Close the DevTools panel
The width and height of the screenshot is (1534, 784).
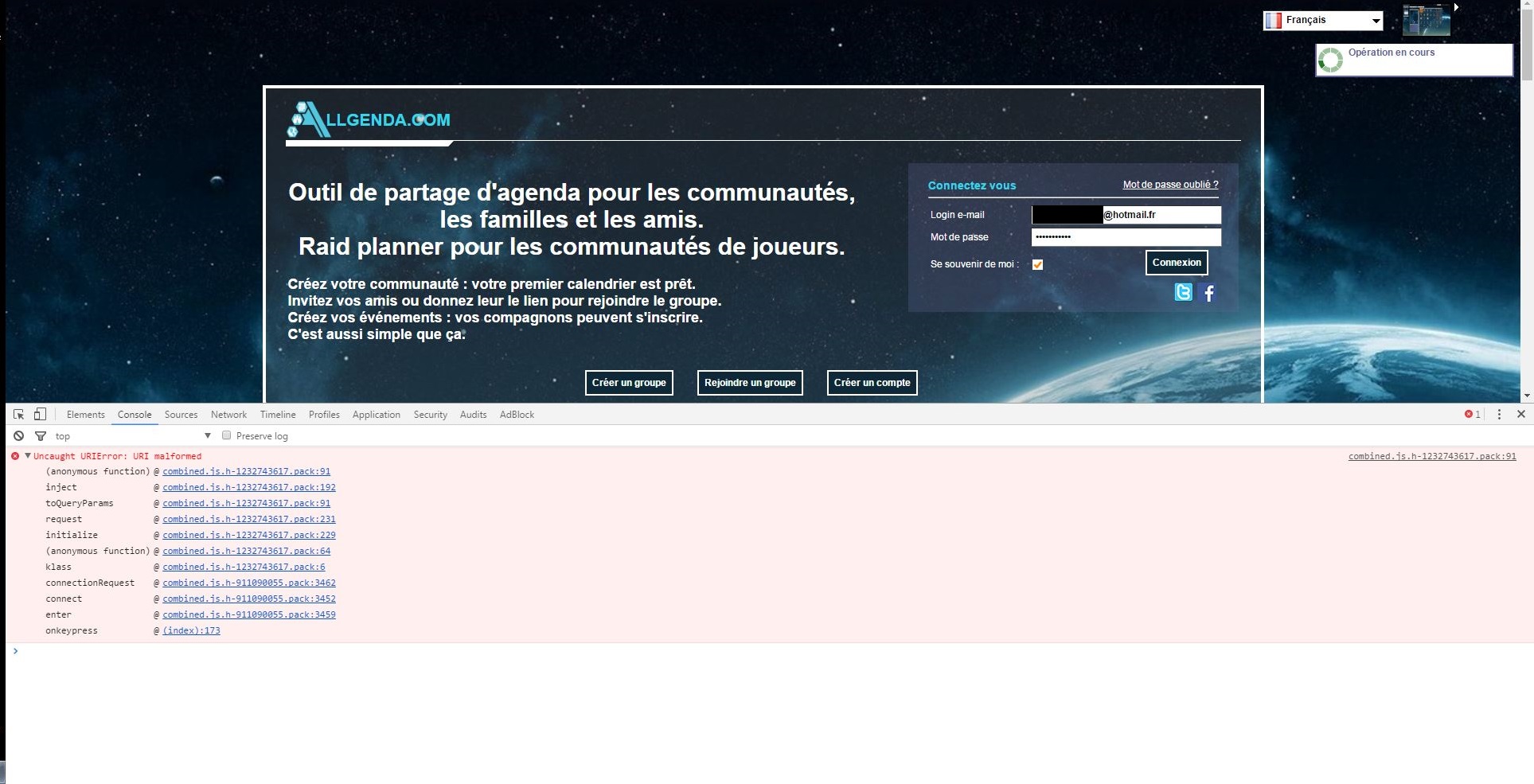[1520, 414]
